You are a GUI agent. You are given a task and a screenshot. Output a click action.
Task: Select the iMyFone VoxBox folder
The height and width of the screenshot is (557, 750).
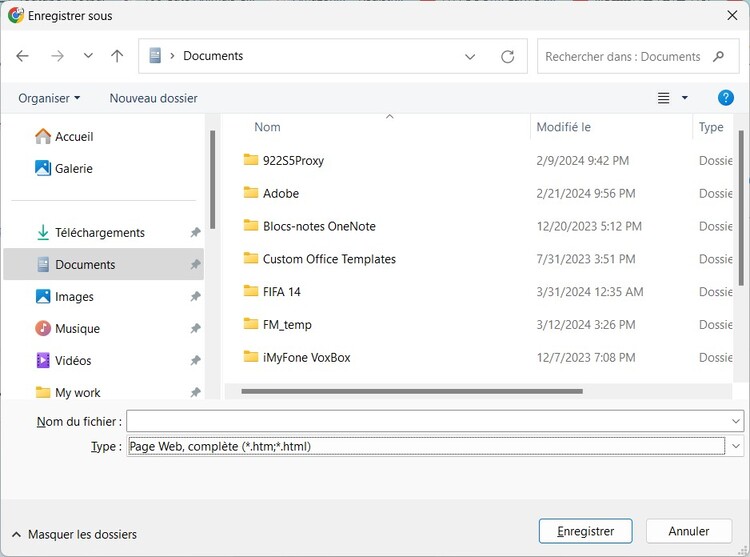(306, 358)
